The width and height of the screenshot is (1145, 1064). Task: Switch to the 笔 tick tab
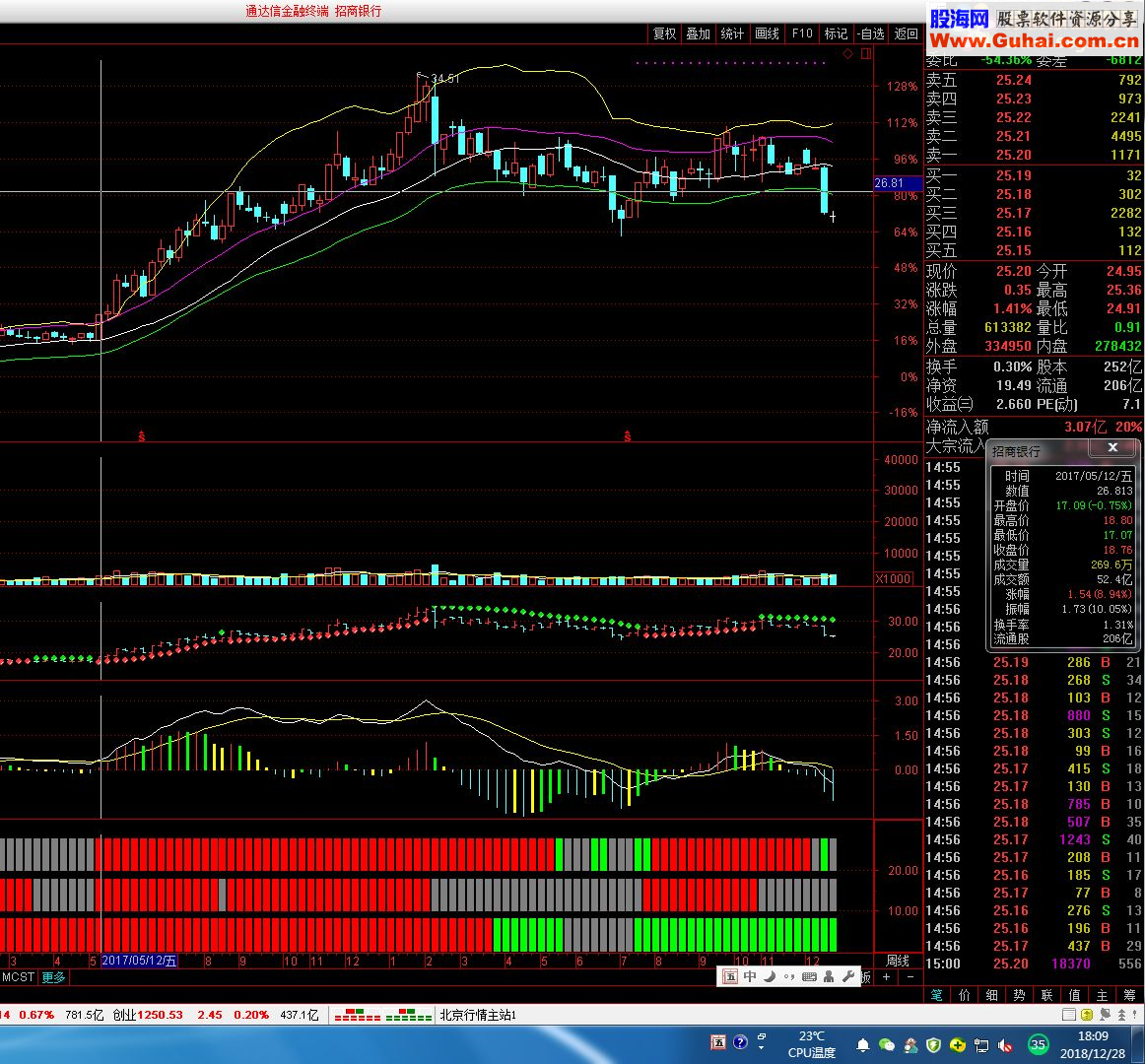[x=937, y=995]
